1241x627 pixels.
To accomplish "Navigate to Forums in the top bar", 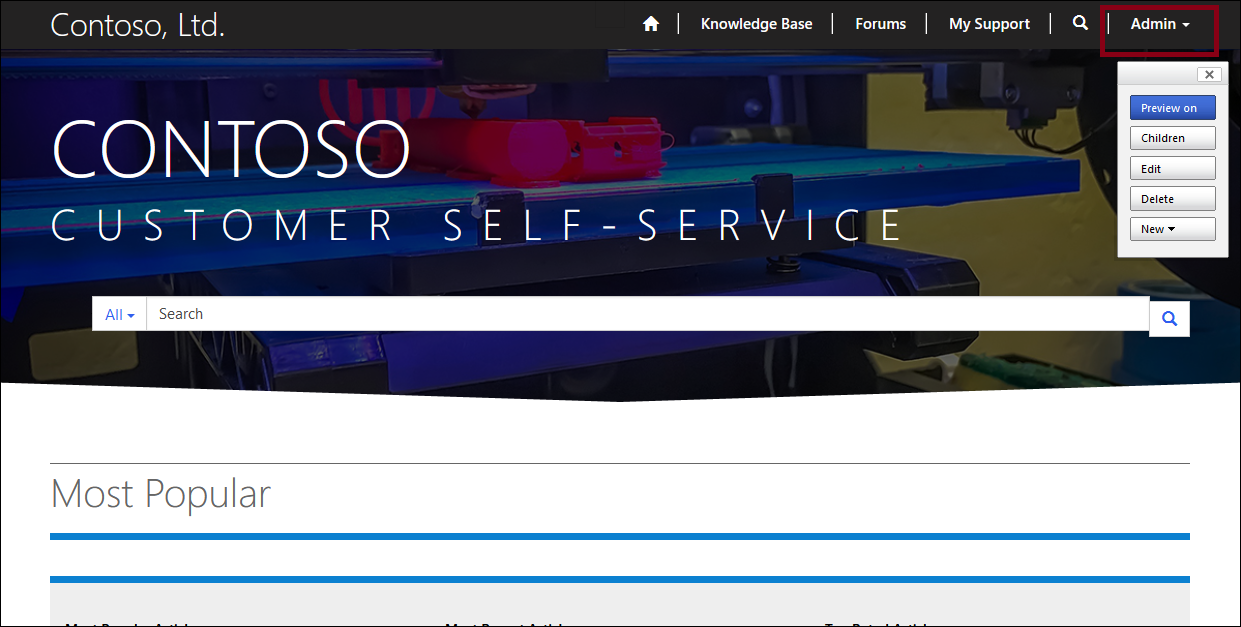I will (x=880, y=24).
